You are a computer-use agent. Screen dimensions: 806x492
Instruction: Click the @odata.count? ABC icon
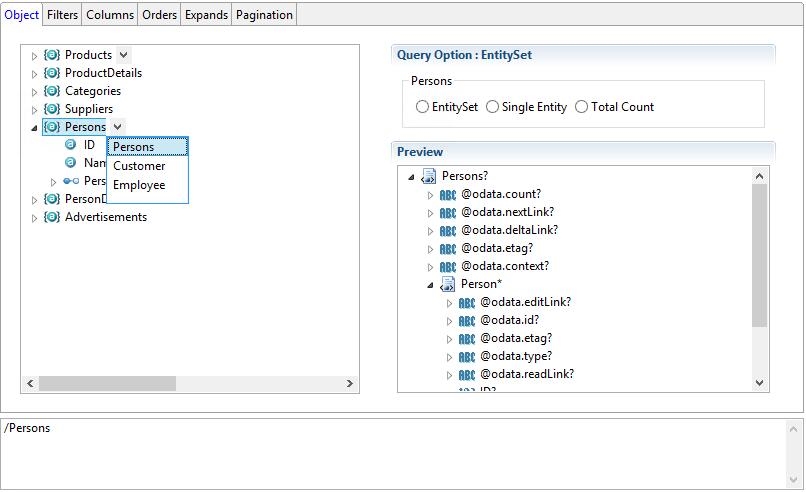click(x=448, y=194)
